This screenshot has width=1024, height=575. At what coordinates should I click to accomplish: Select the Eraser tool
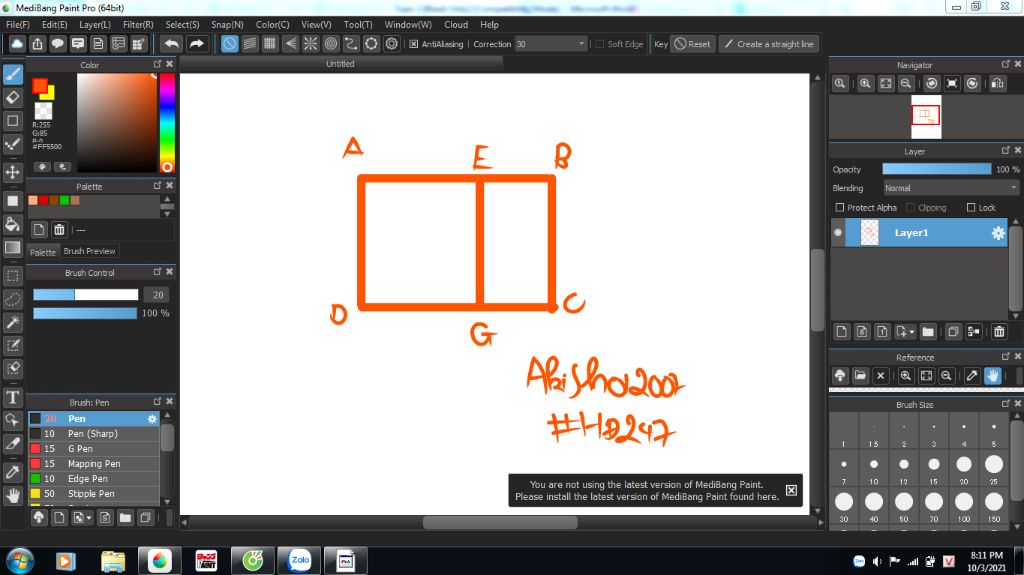tap(12, 97)
